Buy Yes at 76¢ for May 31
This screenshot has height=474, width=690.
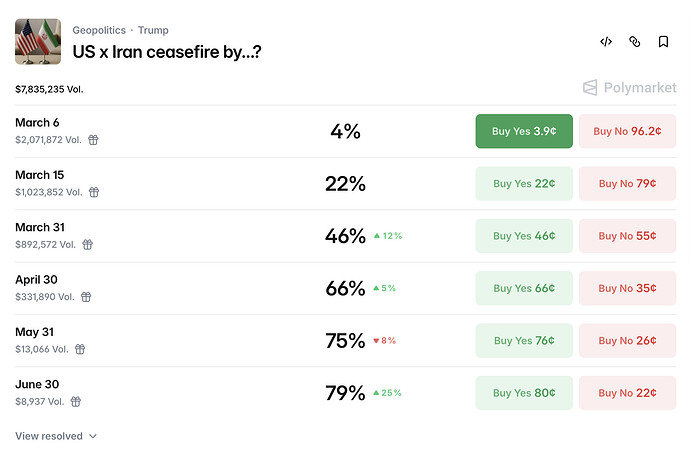click(524, 340)
